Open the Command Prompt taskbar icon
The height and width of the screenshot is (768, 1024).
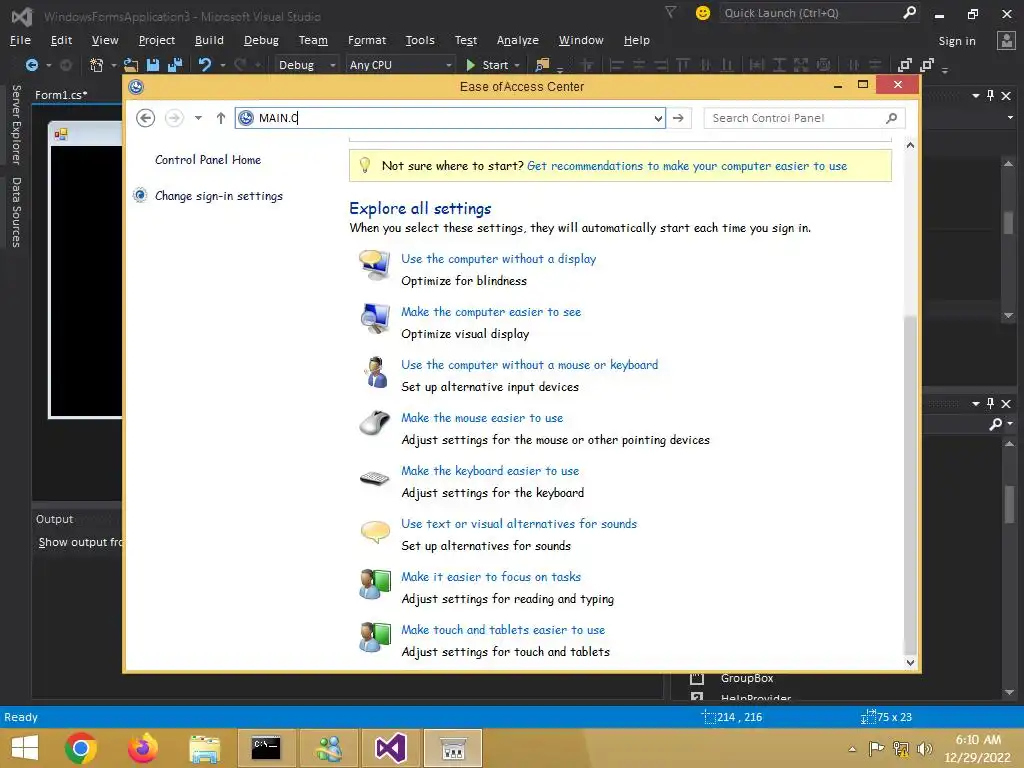tap(266, 748)
